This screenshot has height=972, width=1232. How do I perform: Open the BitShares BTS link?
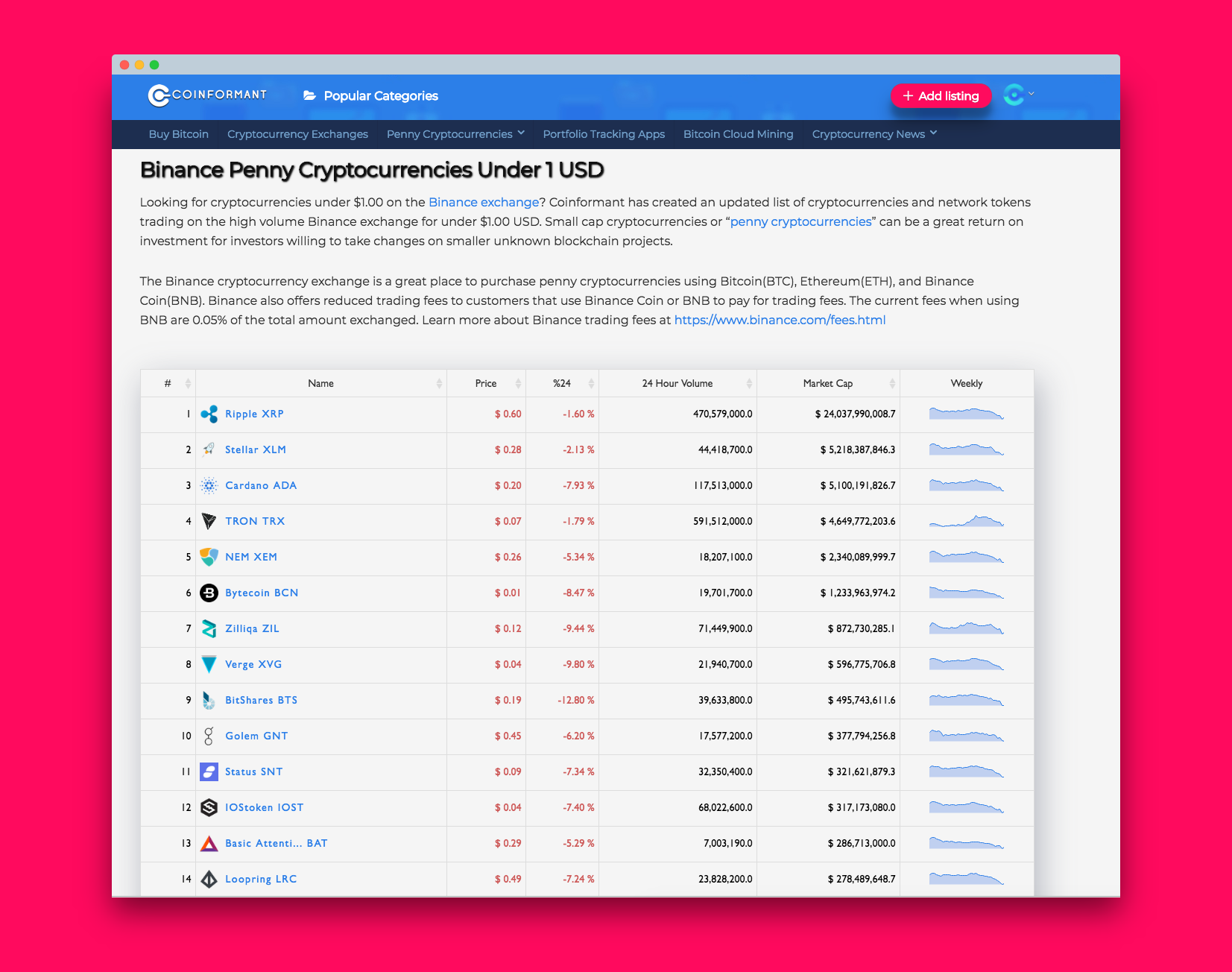(x=261, y=700)
